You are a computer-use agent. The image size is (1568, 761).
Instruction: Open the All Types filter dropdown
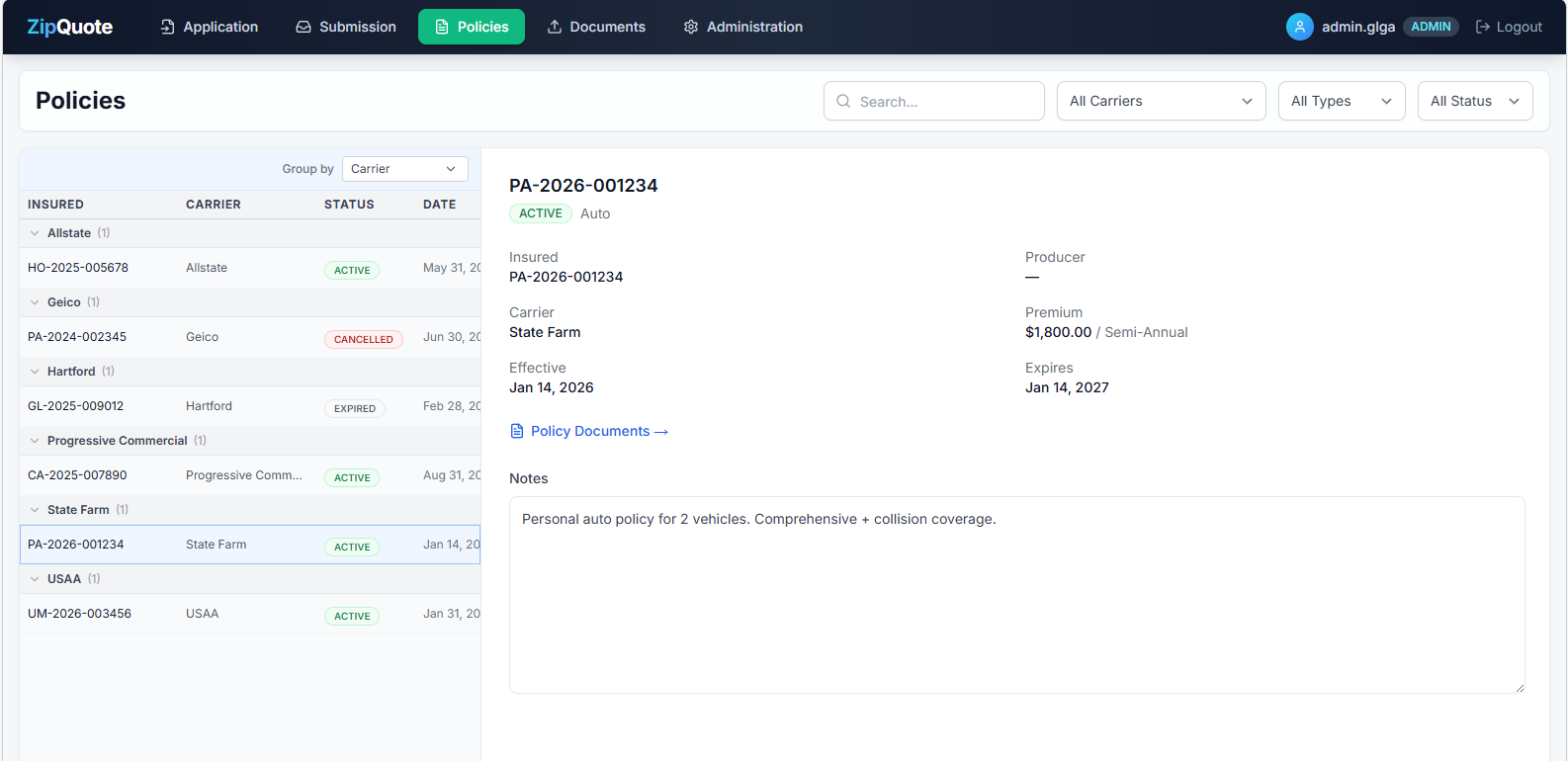1341,101
